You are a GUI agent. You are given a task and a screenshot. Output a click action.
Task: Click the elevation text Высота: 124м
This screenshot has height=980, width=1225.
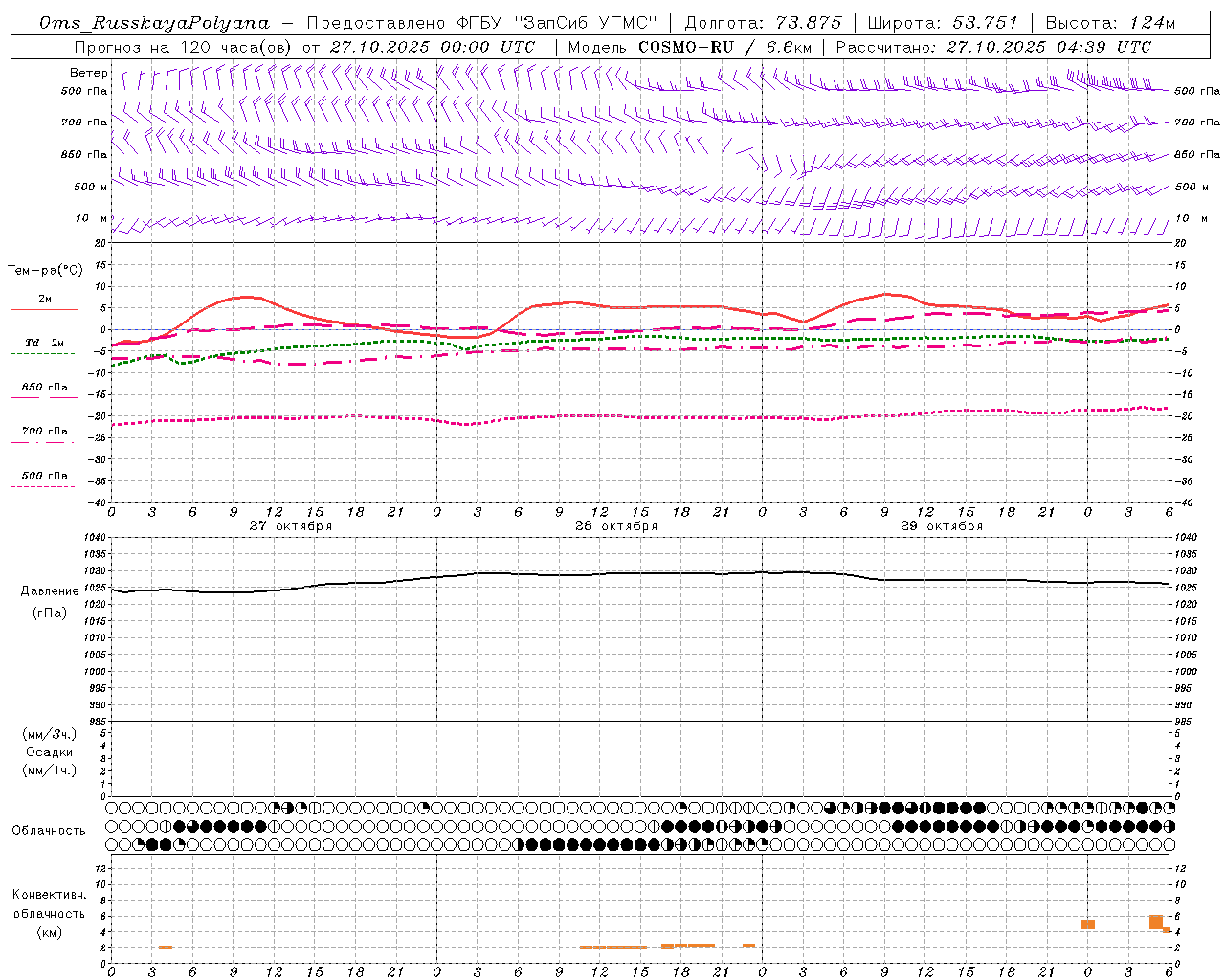coord(1109,23)
